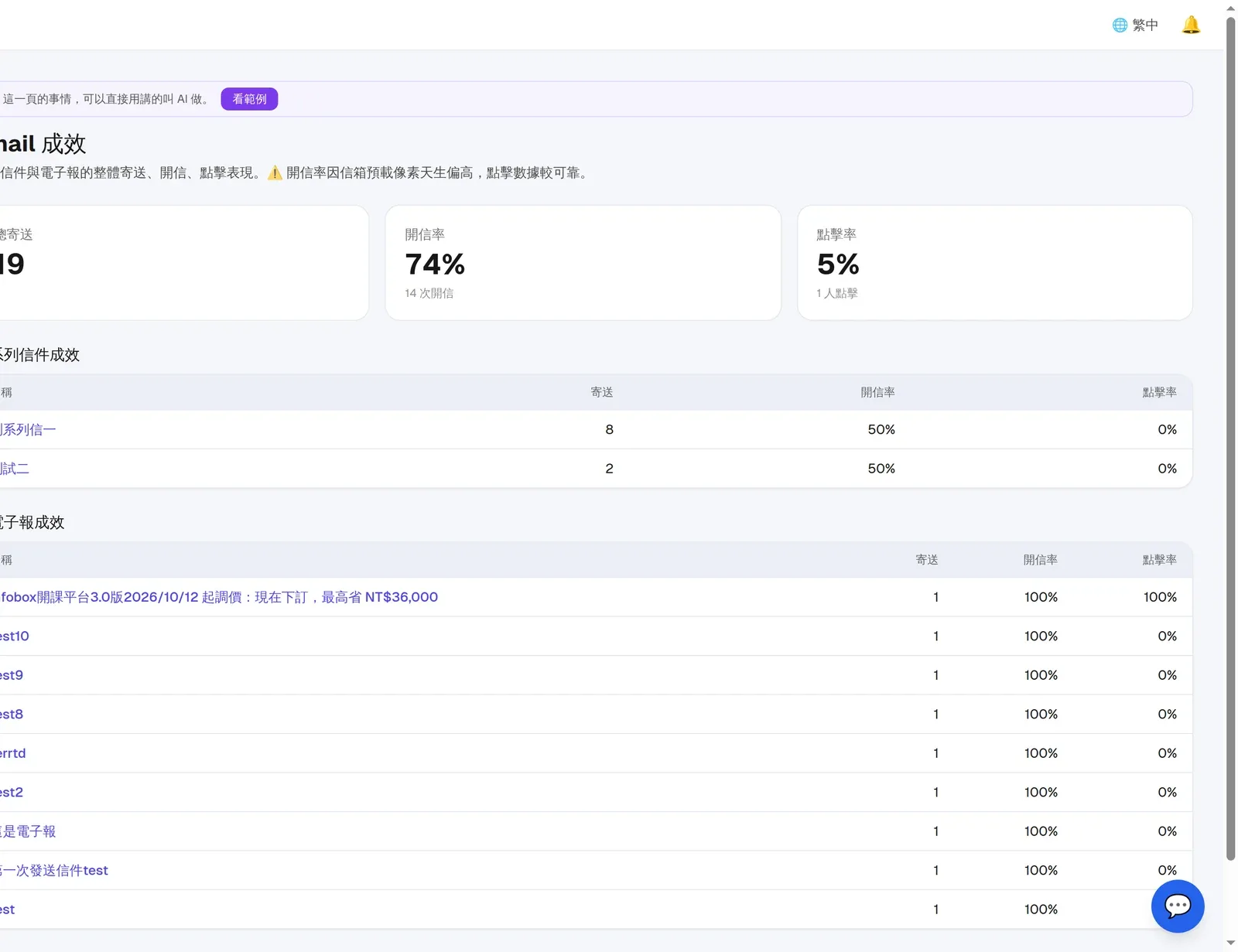Click the globe language icon
Viewport: 1238px width, 952px height.
coord(1120,25)
